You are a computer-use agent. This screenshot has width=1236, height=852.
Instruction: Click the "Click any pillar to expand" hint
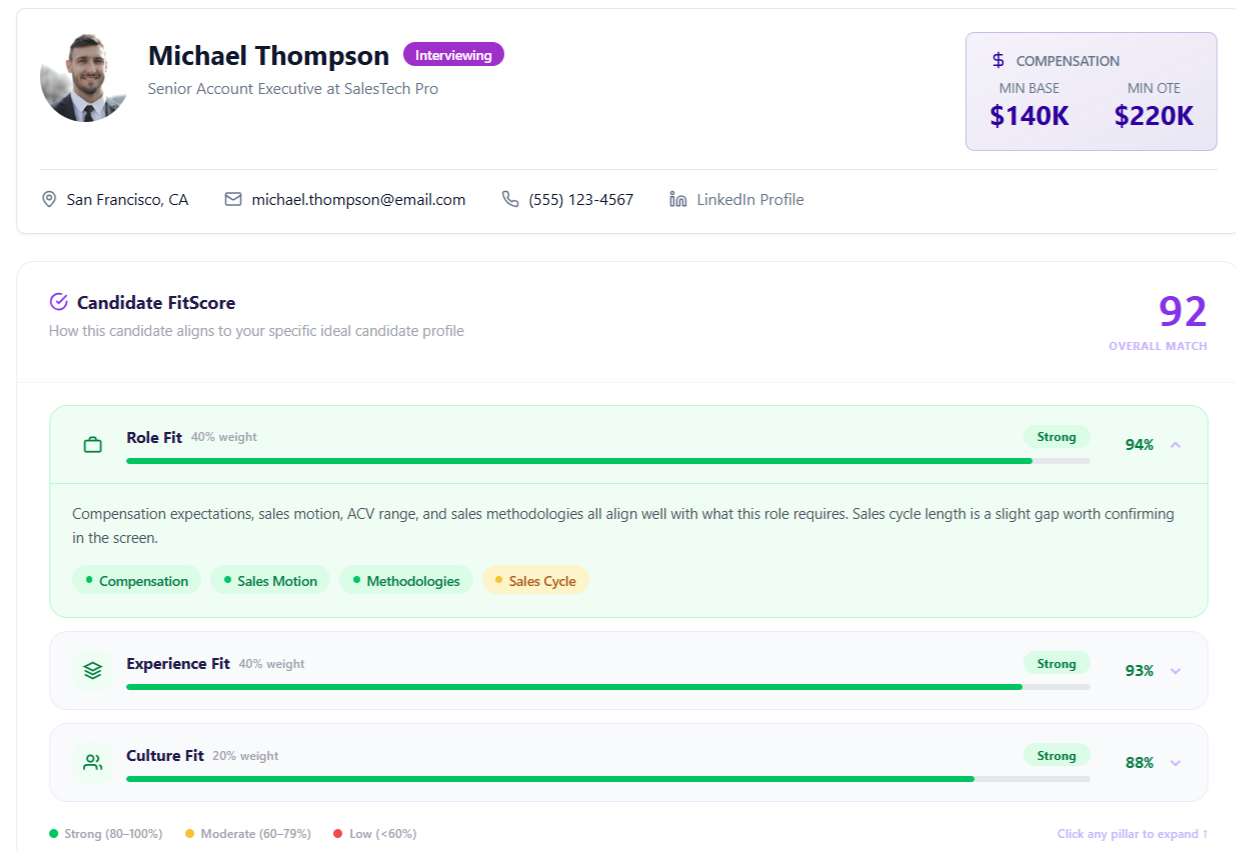click(1132, 834)
